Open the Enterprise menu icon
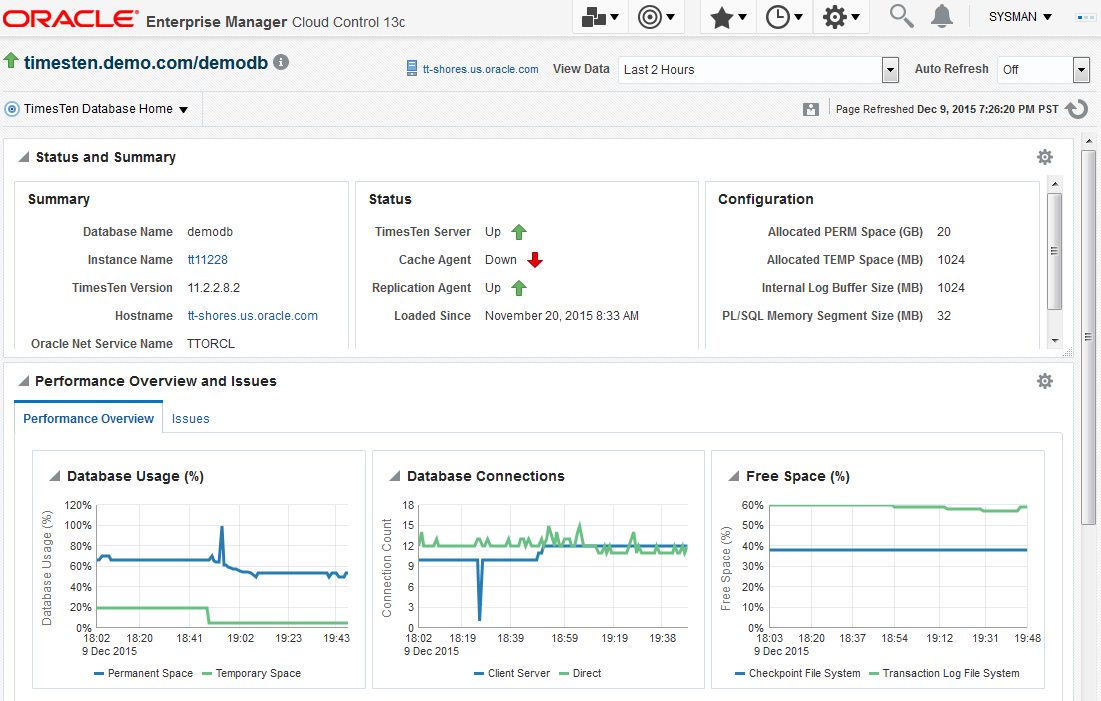The image size is (1101, 701). coord(601,17)
